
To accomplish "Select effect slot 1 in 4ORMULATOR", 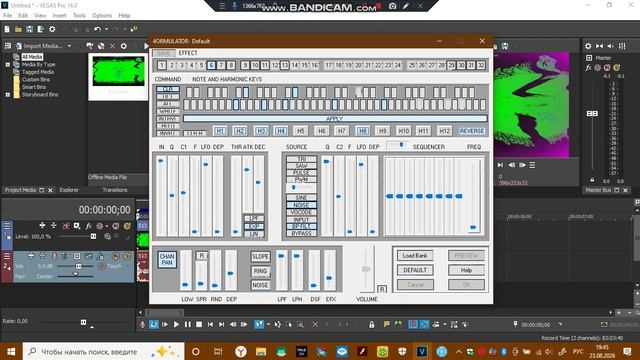I will pos(162,65).
